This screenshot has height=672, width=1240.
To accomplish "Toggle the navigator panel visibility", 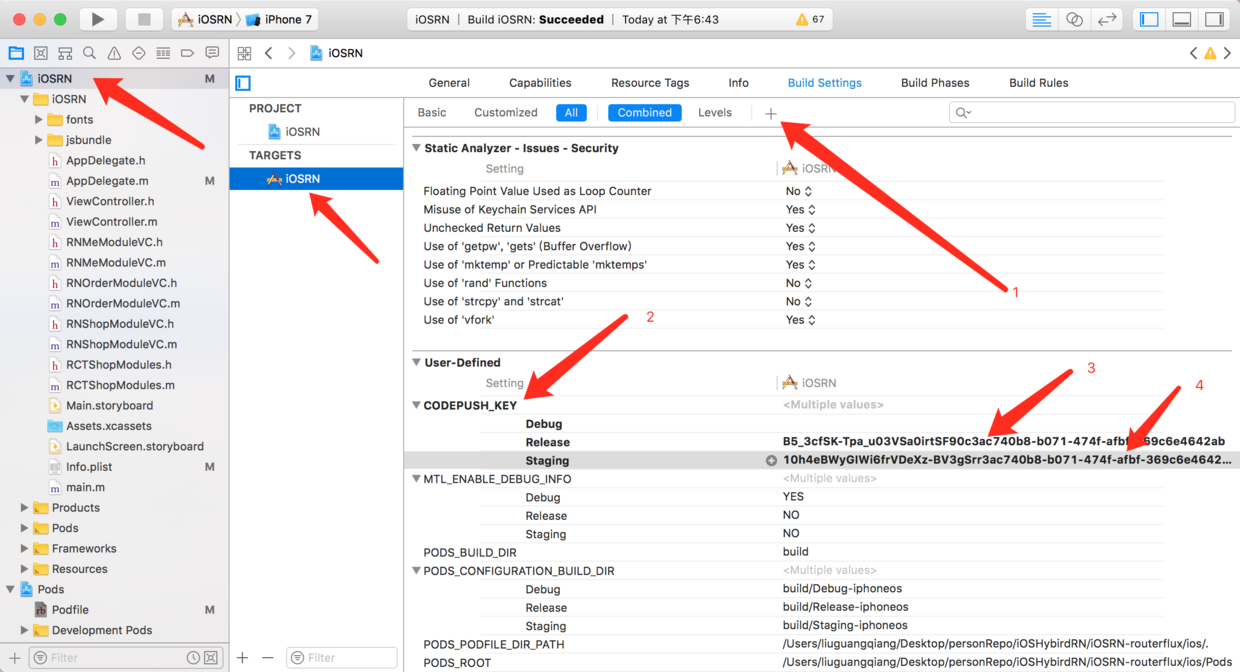I will coord(1149,19).
